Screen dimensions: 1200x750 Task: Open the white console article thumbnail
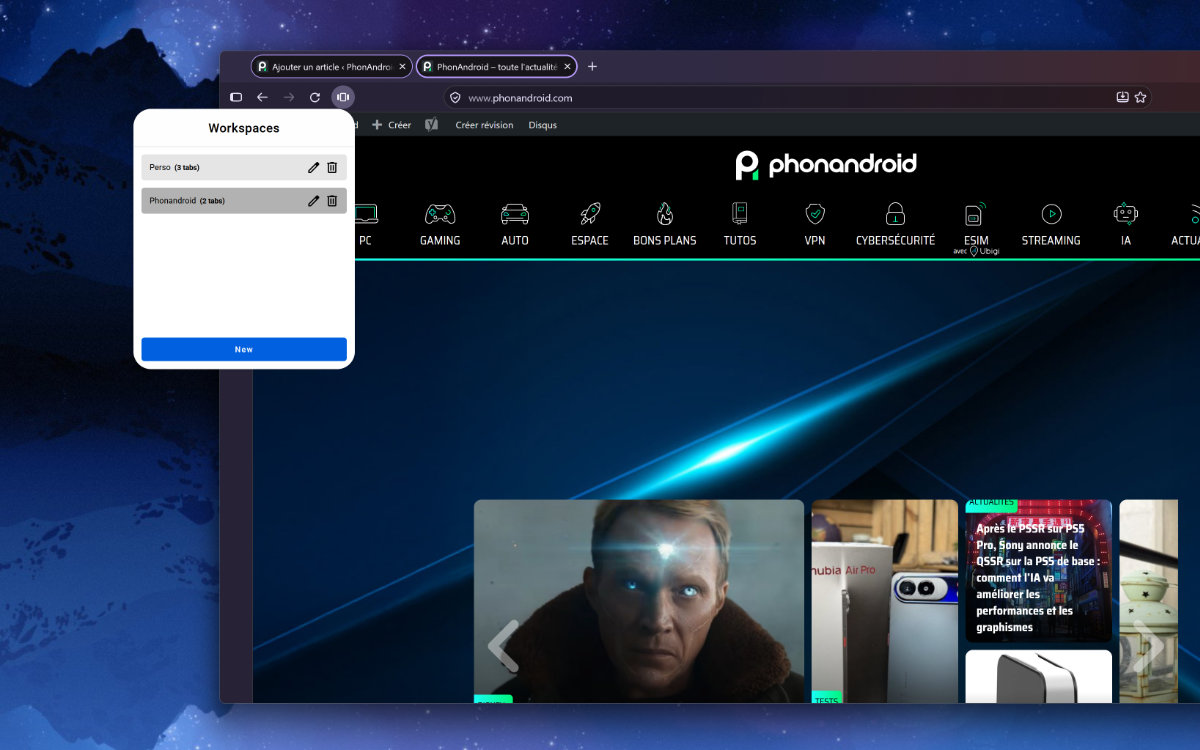[1038, 677]
